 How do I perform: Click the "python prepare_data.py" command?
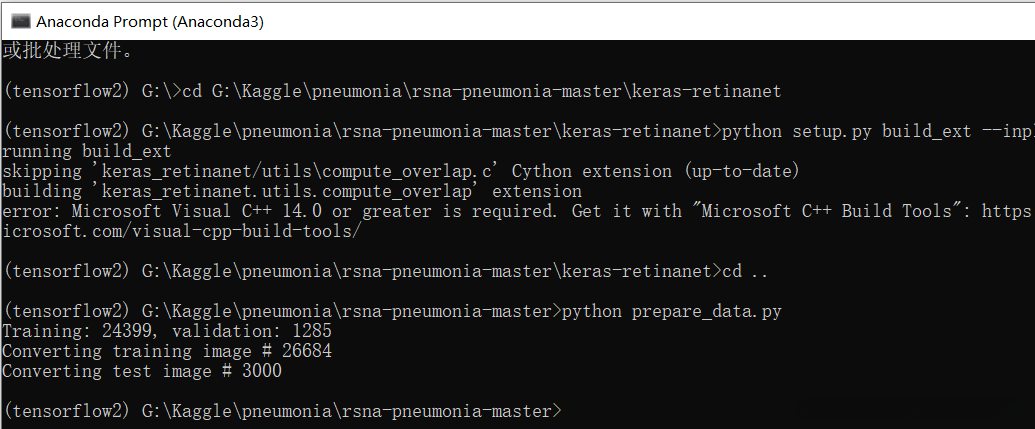pos(672,311)
